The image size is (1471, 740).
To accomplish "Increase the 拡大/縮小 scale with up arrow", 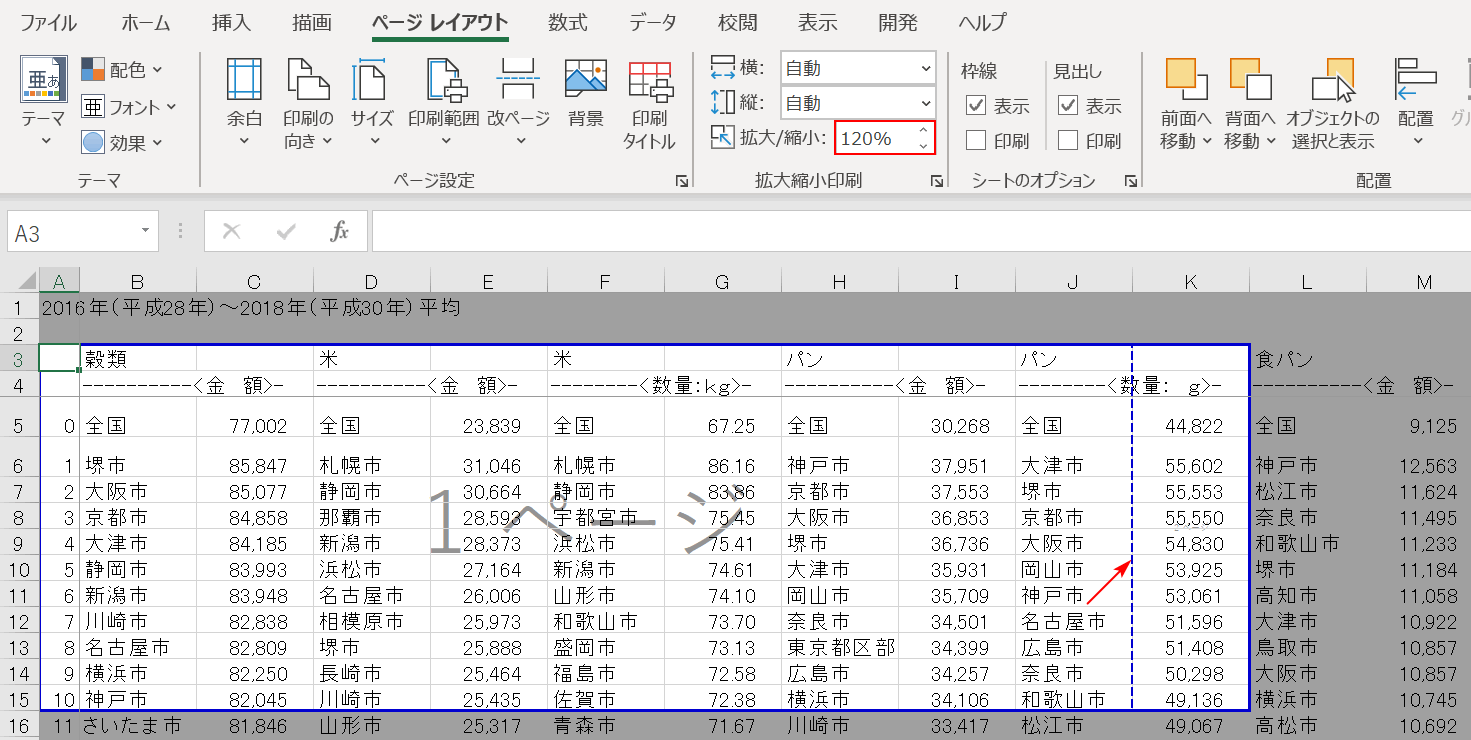I will tap(922, 131).
